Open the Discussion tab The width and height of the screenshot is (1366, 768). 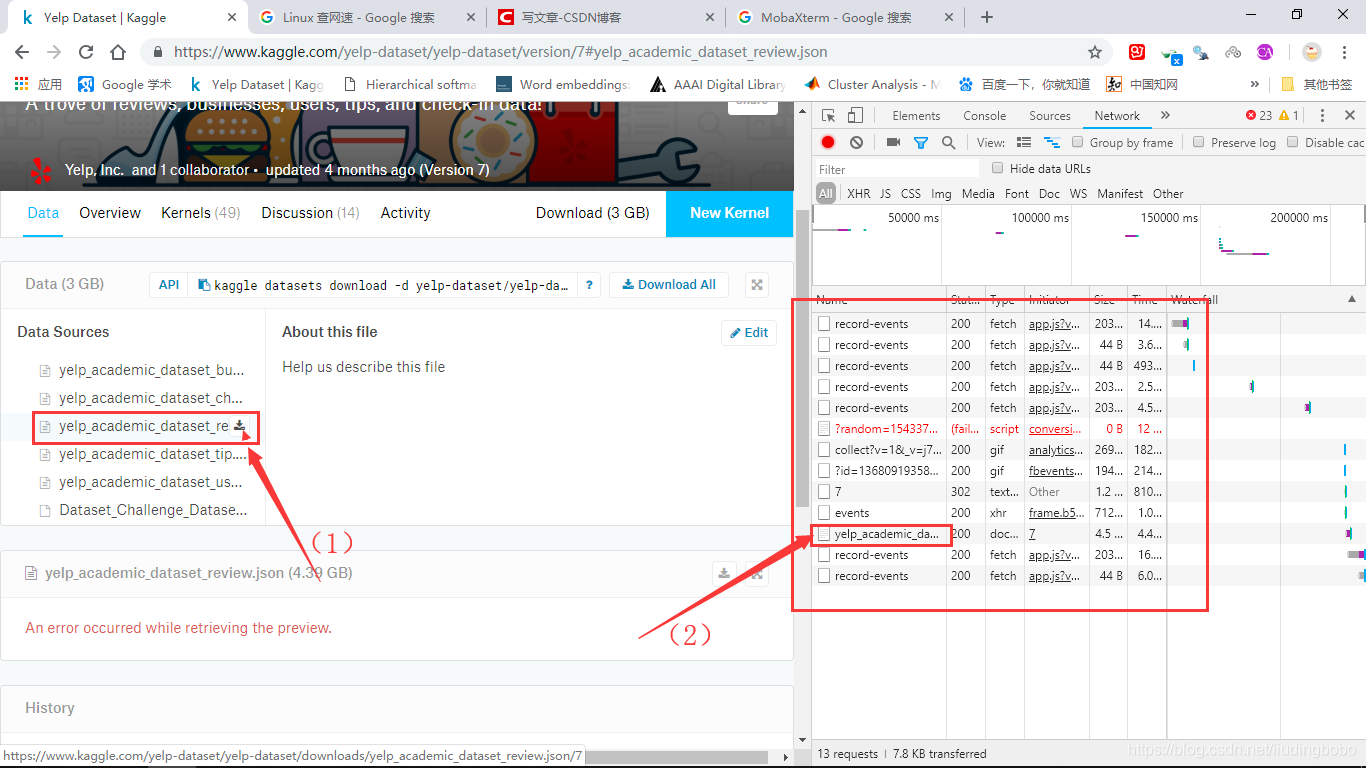[x=310, y=213]
